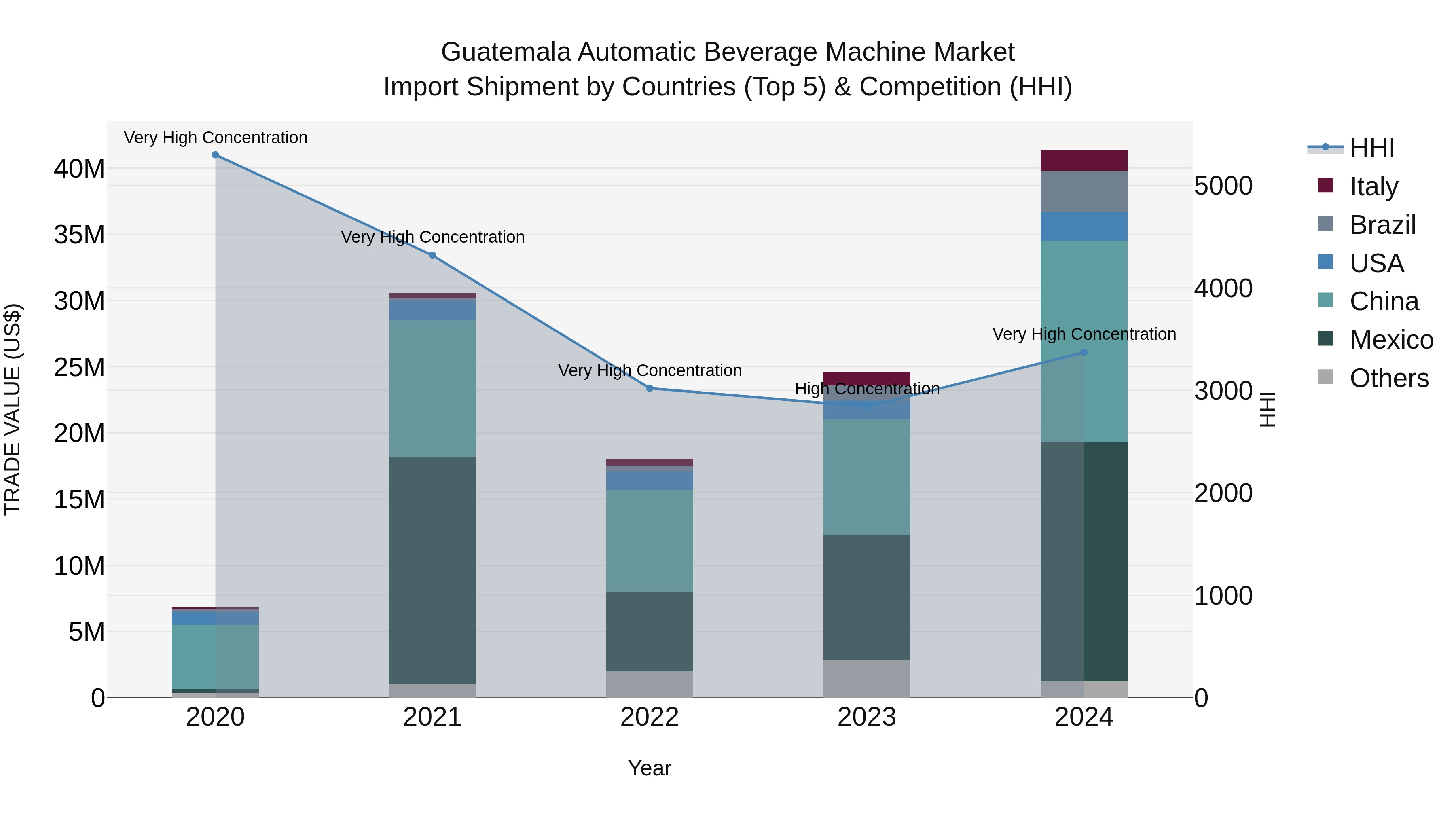The image size is (1456, 819).
Task: Select the Others segment of the 2023 bar
Action: pyautogui.click(x=867, y=679)
